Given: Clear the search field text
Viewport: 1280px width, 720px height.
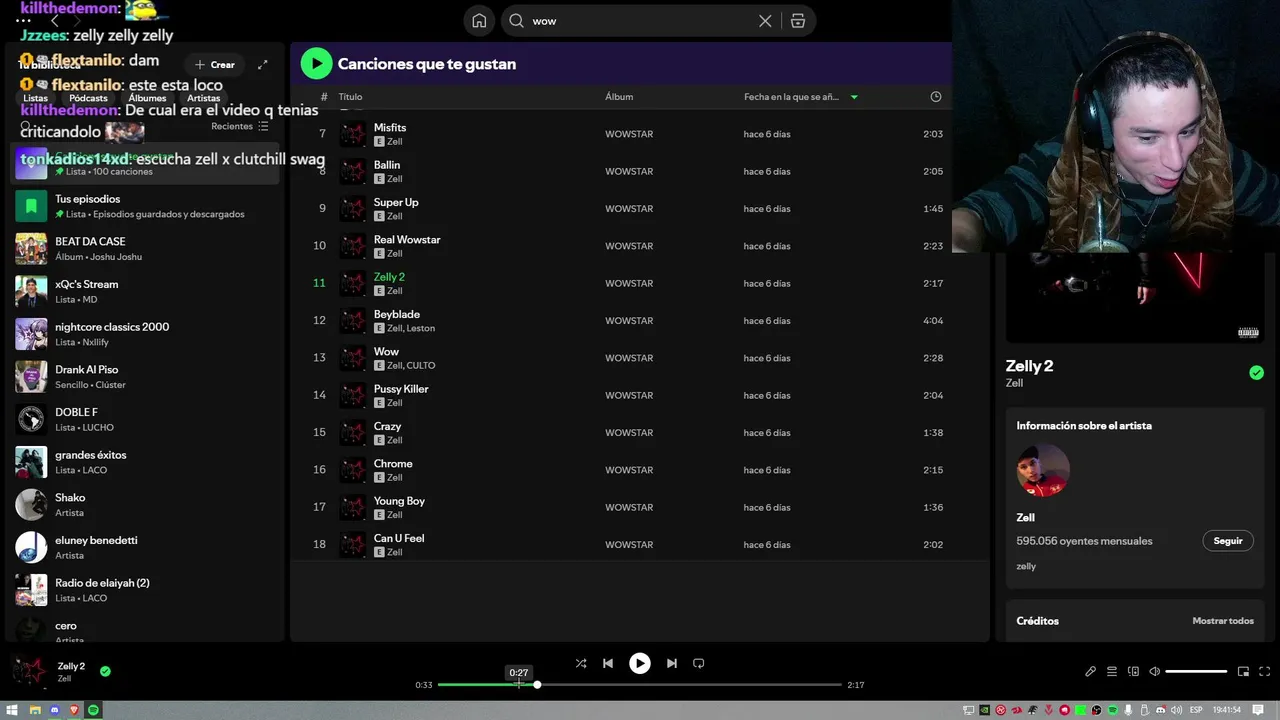Looking at the screenshot, I should [765, 21].
